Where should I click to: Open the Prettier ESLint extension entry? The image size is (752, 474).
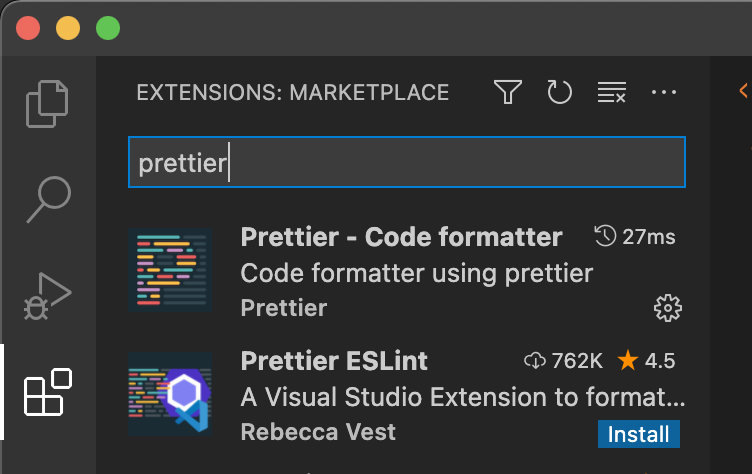406,396
